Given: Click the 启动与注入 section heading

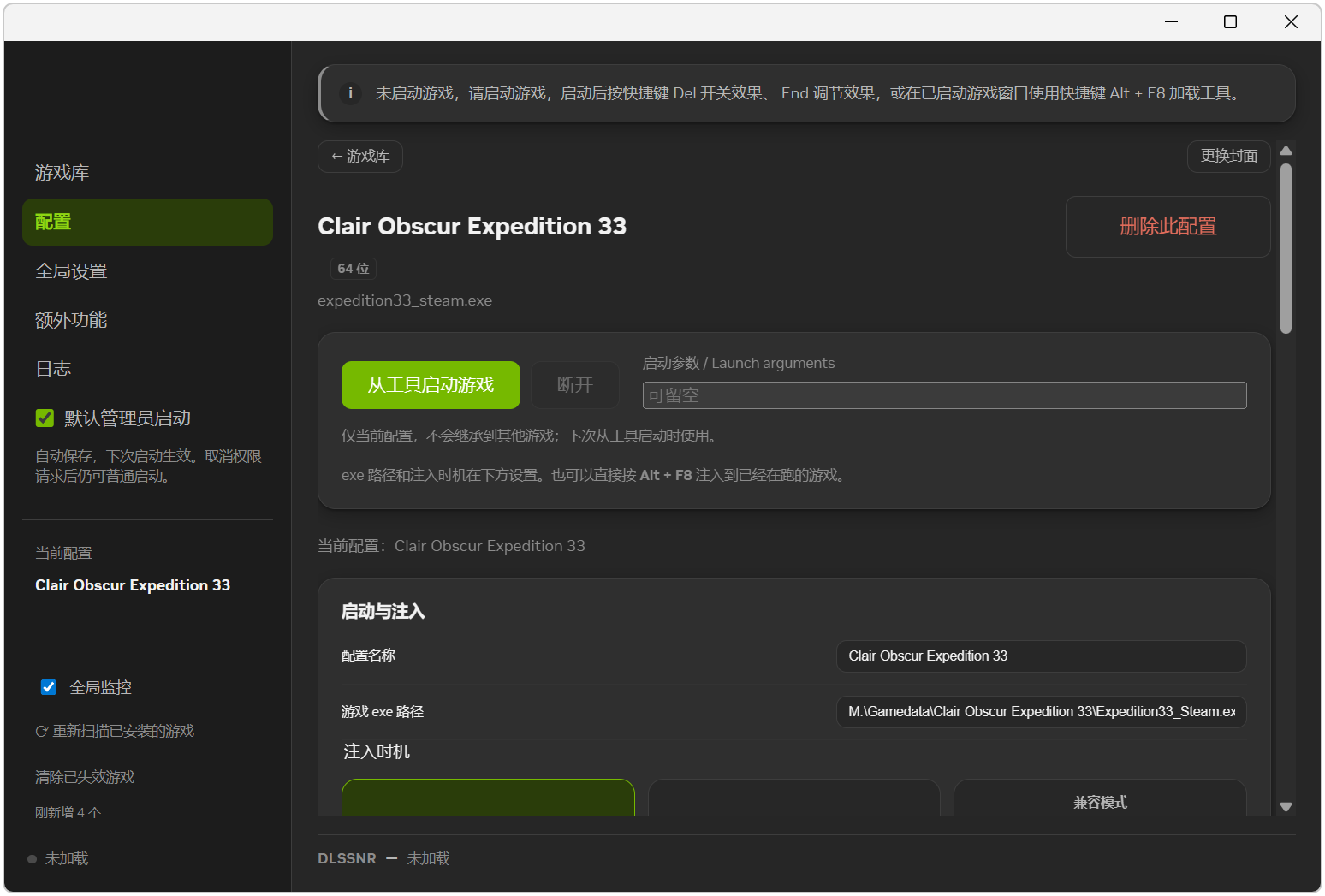Looking at the screenshot, I should point(383,612).
